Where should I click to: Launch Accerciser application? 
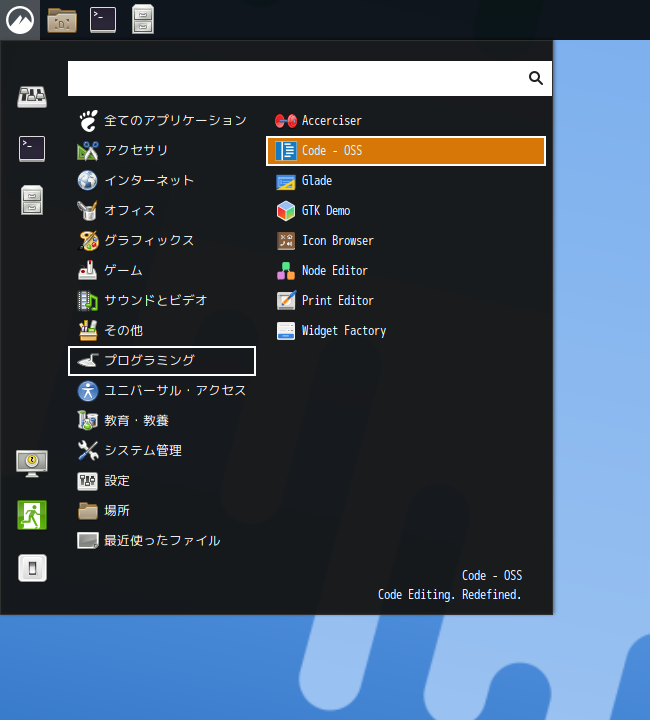tap(406, 121)
